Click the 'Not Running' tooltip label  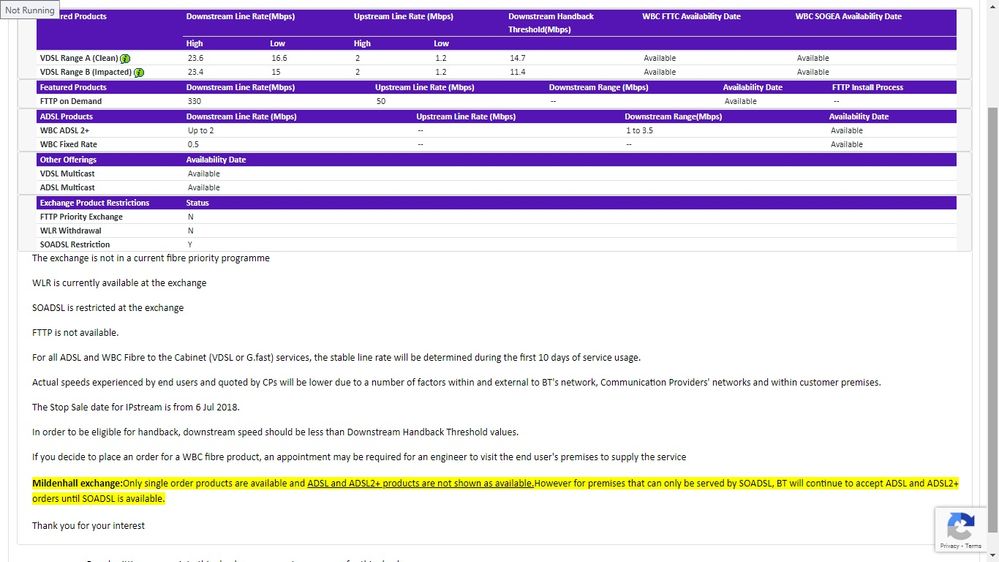pos(30,10)
